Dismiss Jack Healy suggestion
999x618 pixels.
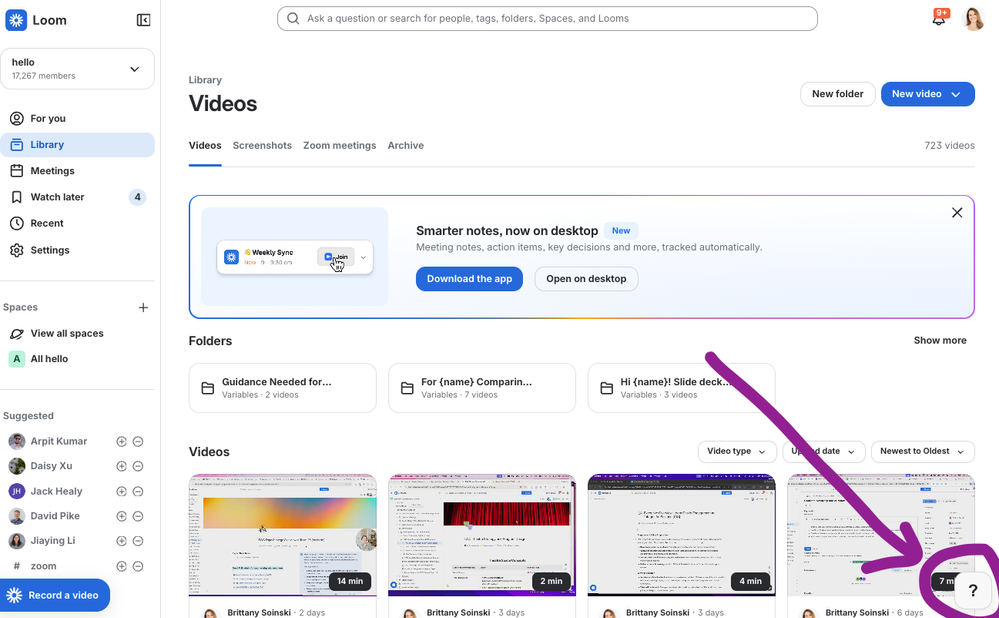pyautogui.click(x=138, y=491)
